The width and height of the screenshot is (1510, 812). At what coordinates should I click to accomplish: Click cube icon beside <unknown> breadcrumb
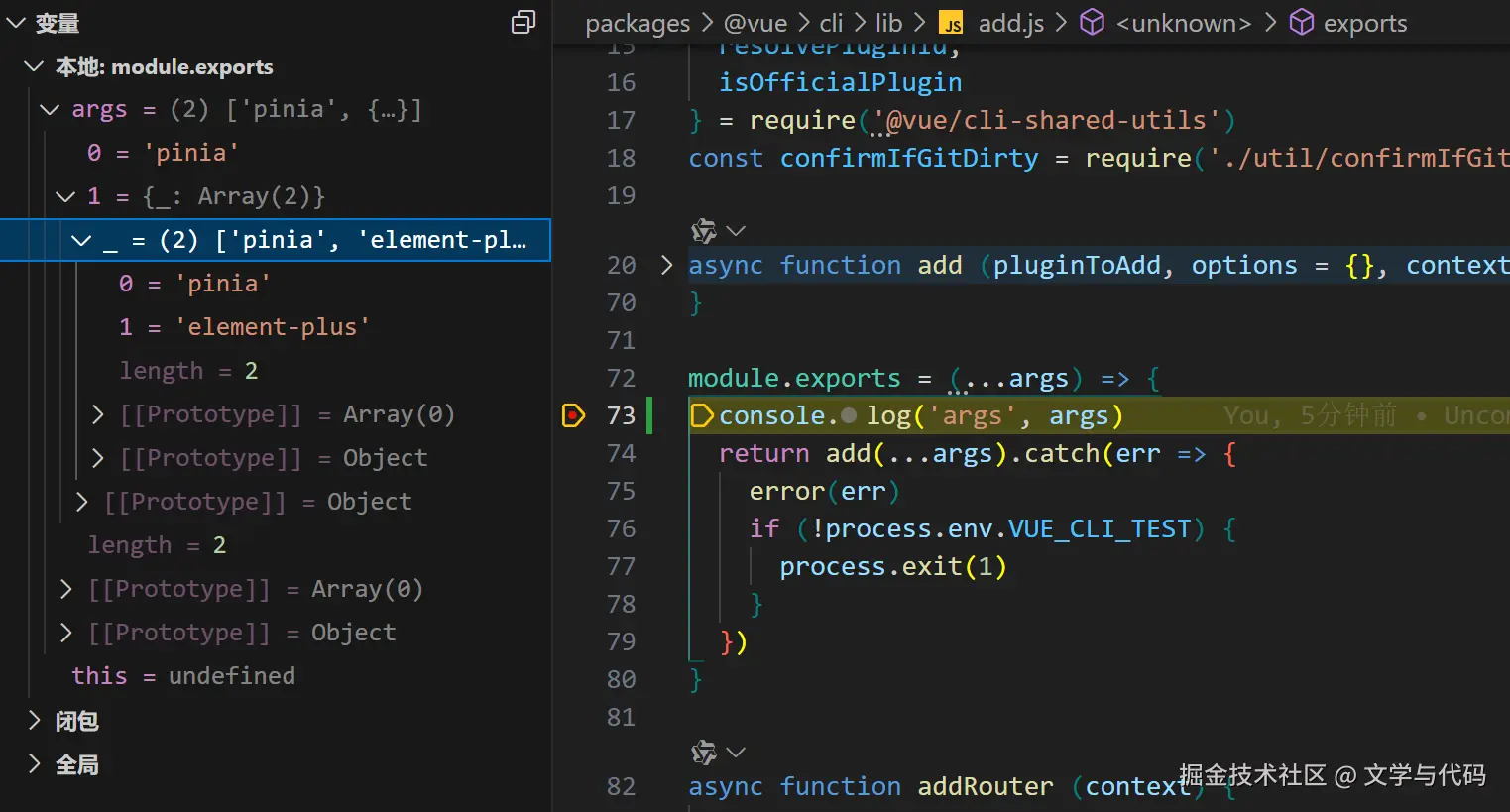[x=1092, y=23]
